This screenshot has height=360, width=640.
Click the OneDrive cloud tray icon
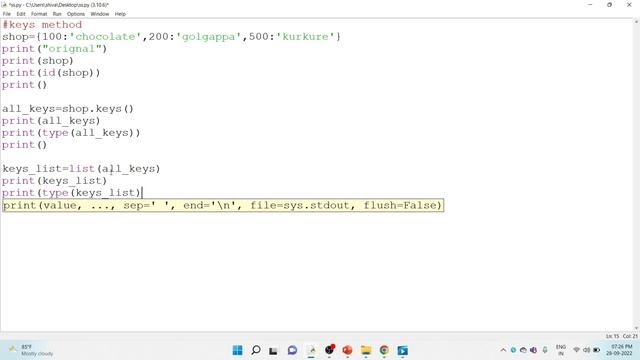click(x=523, y=350)
